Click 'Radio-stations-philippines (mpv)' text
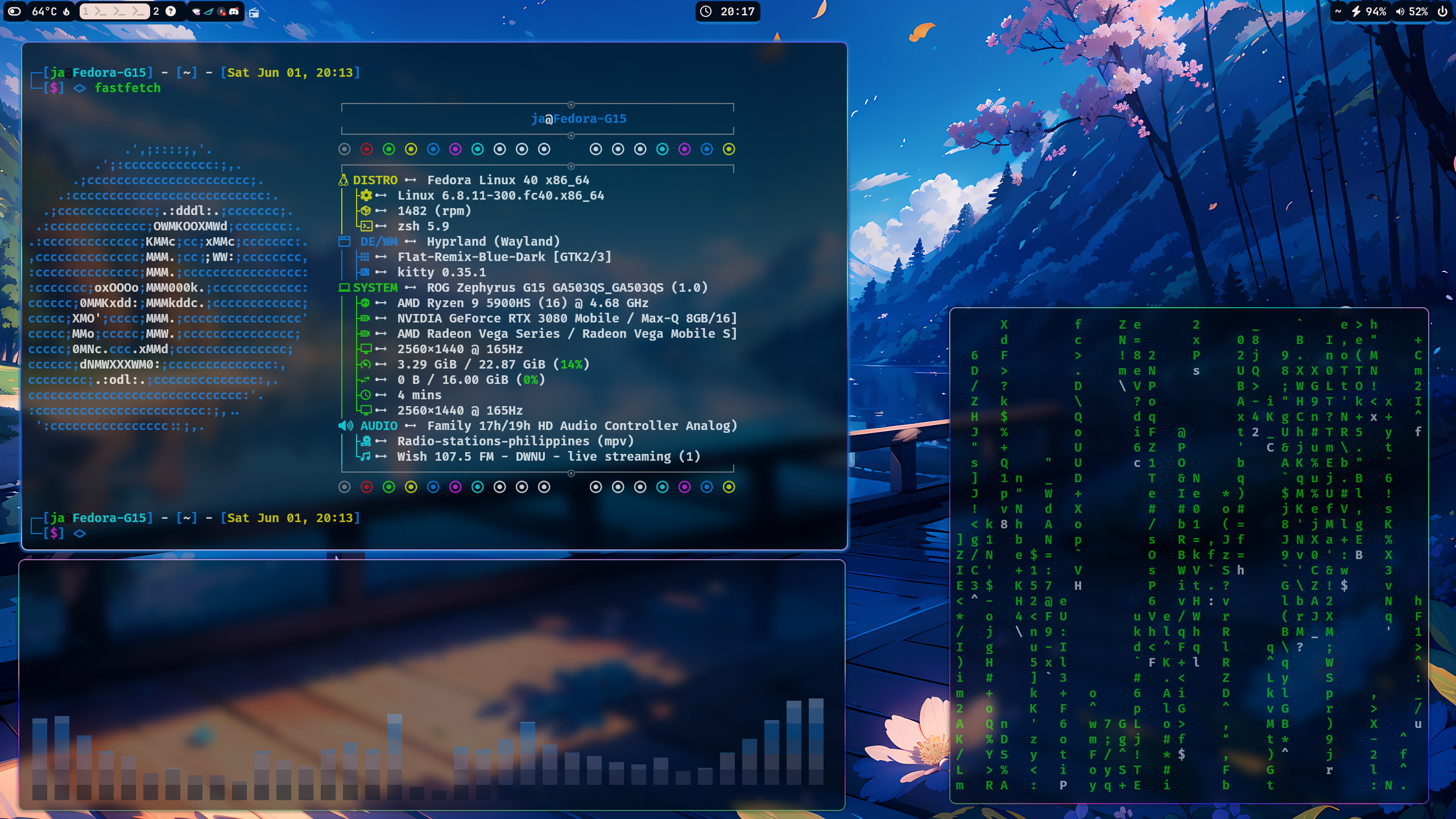Screen dimensions: 1456x819 click(x=515, y=441)
